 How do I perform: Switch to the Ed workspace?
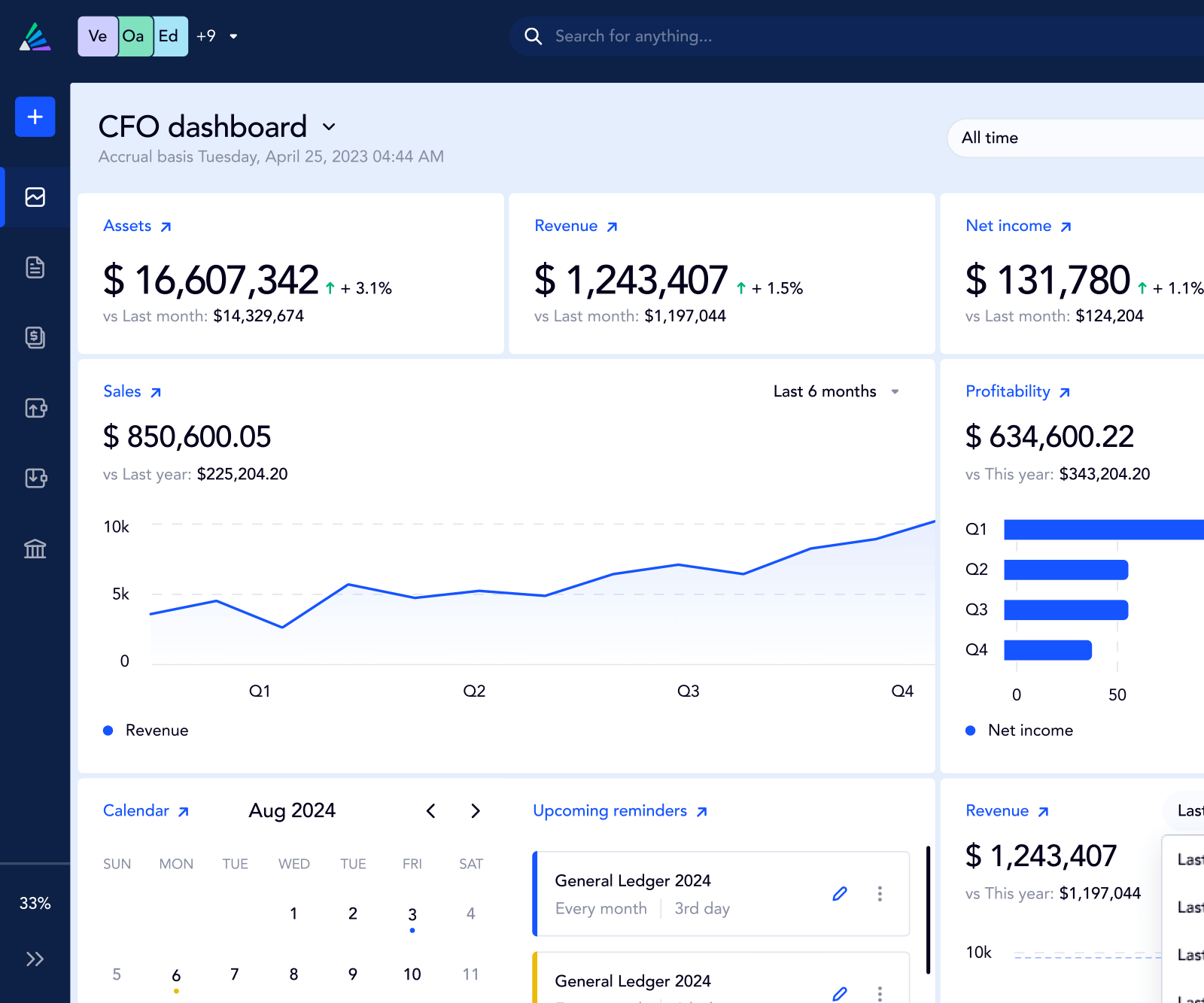(x=169, y=35)
